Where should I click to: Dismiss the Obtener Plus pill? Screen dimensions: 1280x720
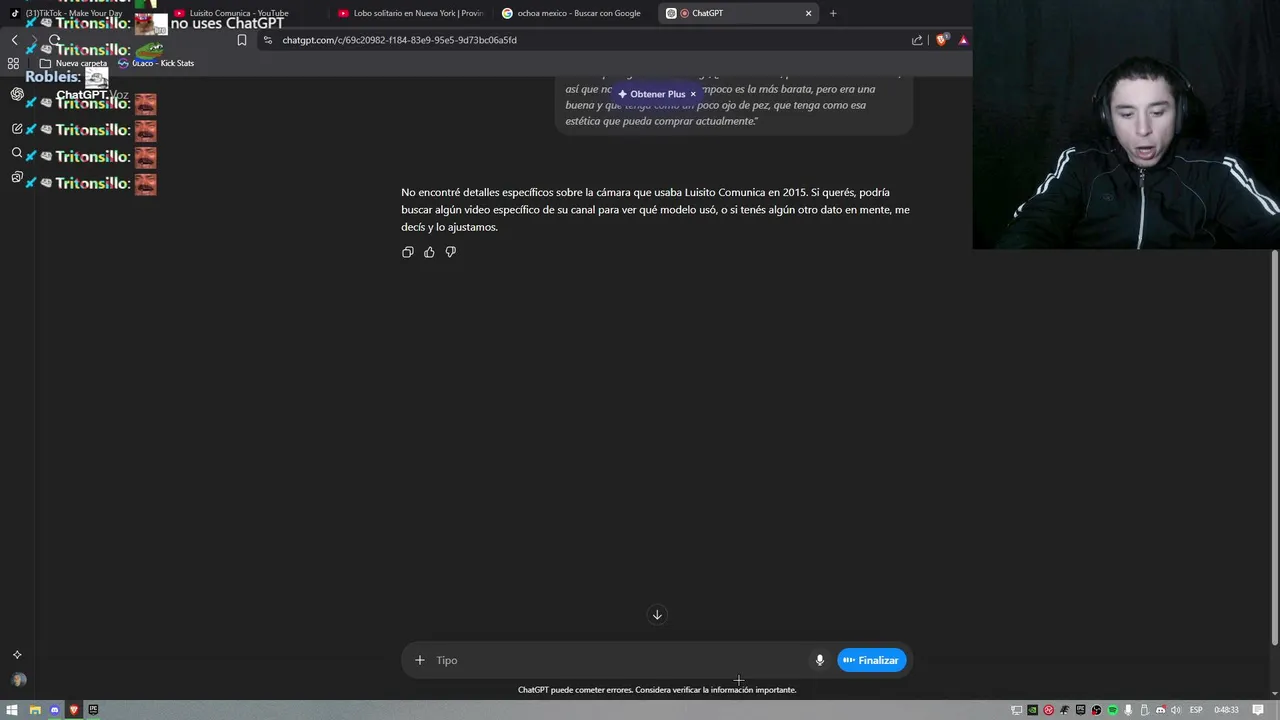pos(693,94)
